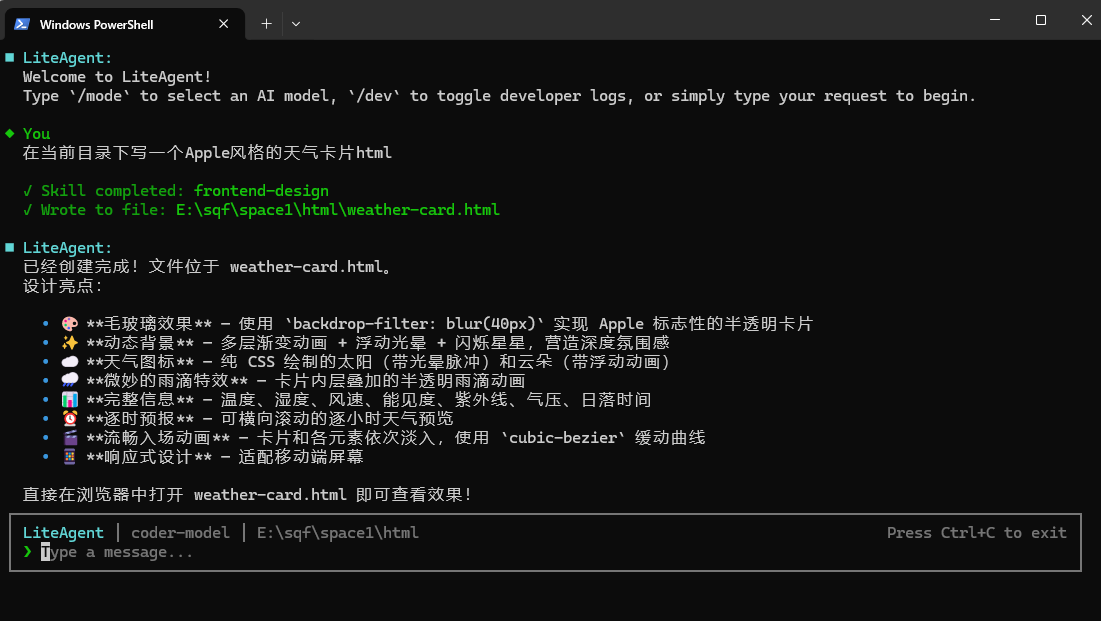Click the palette emoji beside 毛玻璃效果
This screenshot has width=1101, height=621.
click(69, 325)
